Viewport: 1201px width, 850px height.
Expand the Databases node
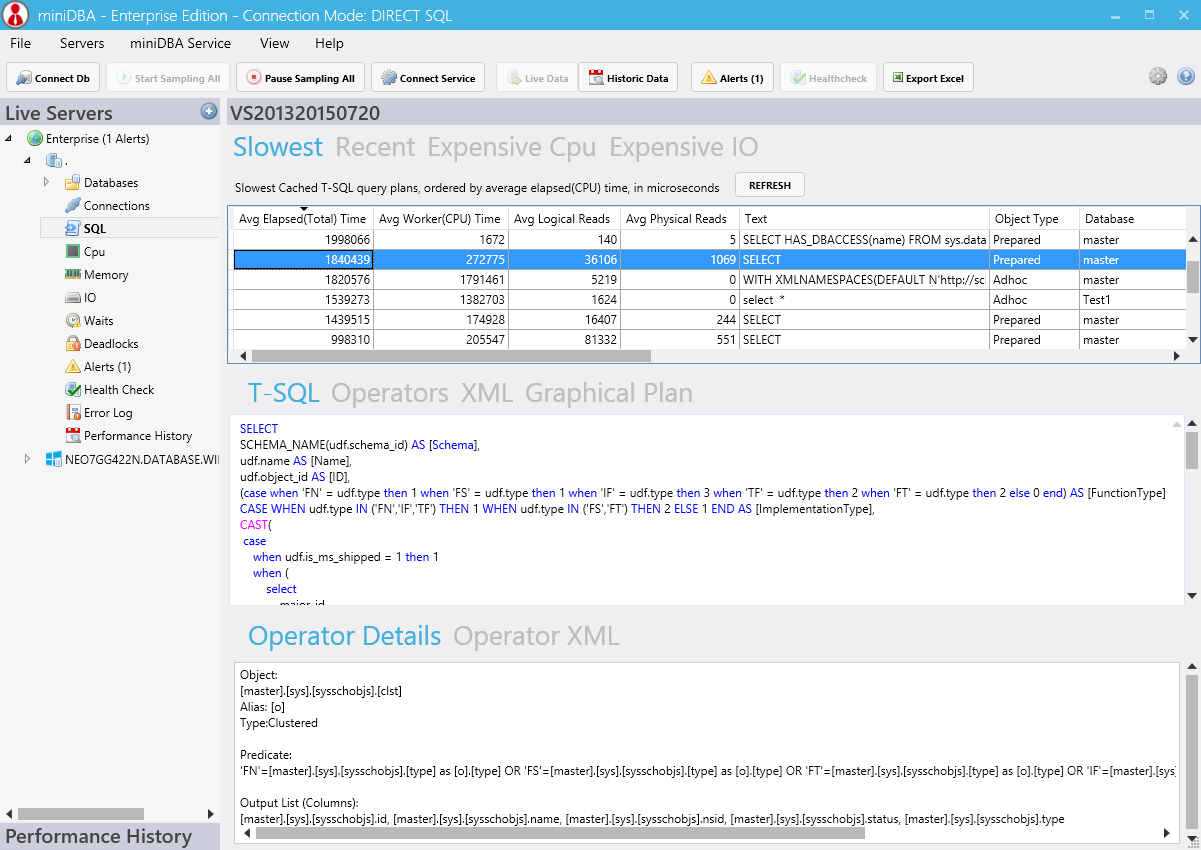(x=46, y=183)
